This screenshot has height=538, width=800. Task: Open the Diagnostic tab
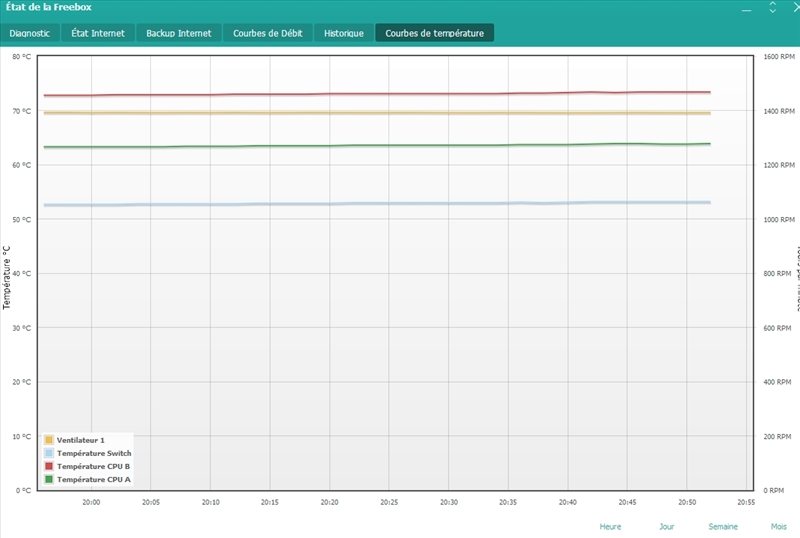30,33
